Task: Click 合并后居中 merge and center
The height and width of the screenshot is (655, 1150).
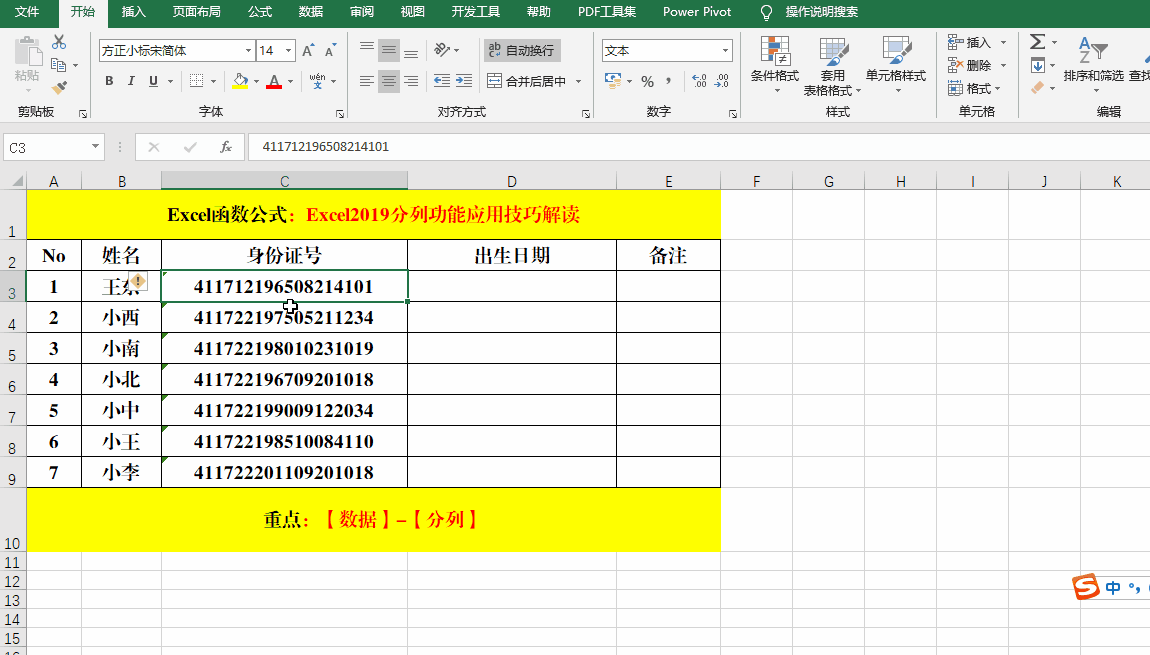Action: [x=527, y=81]
